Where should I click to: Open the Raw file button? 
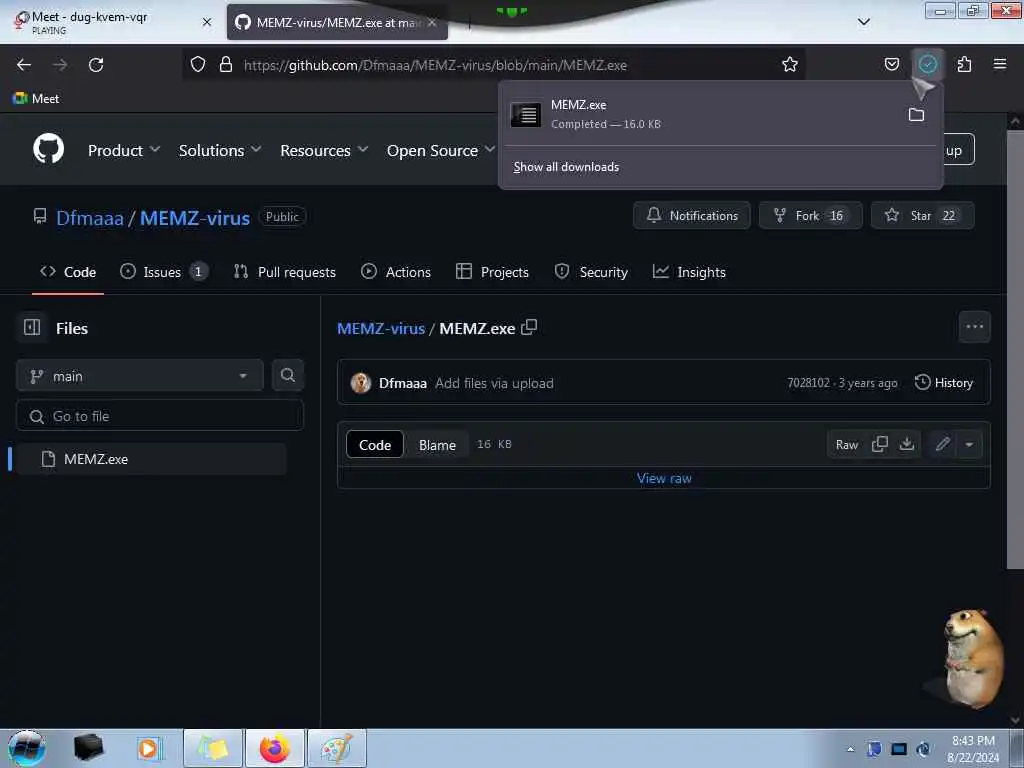coord(846,445)
